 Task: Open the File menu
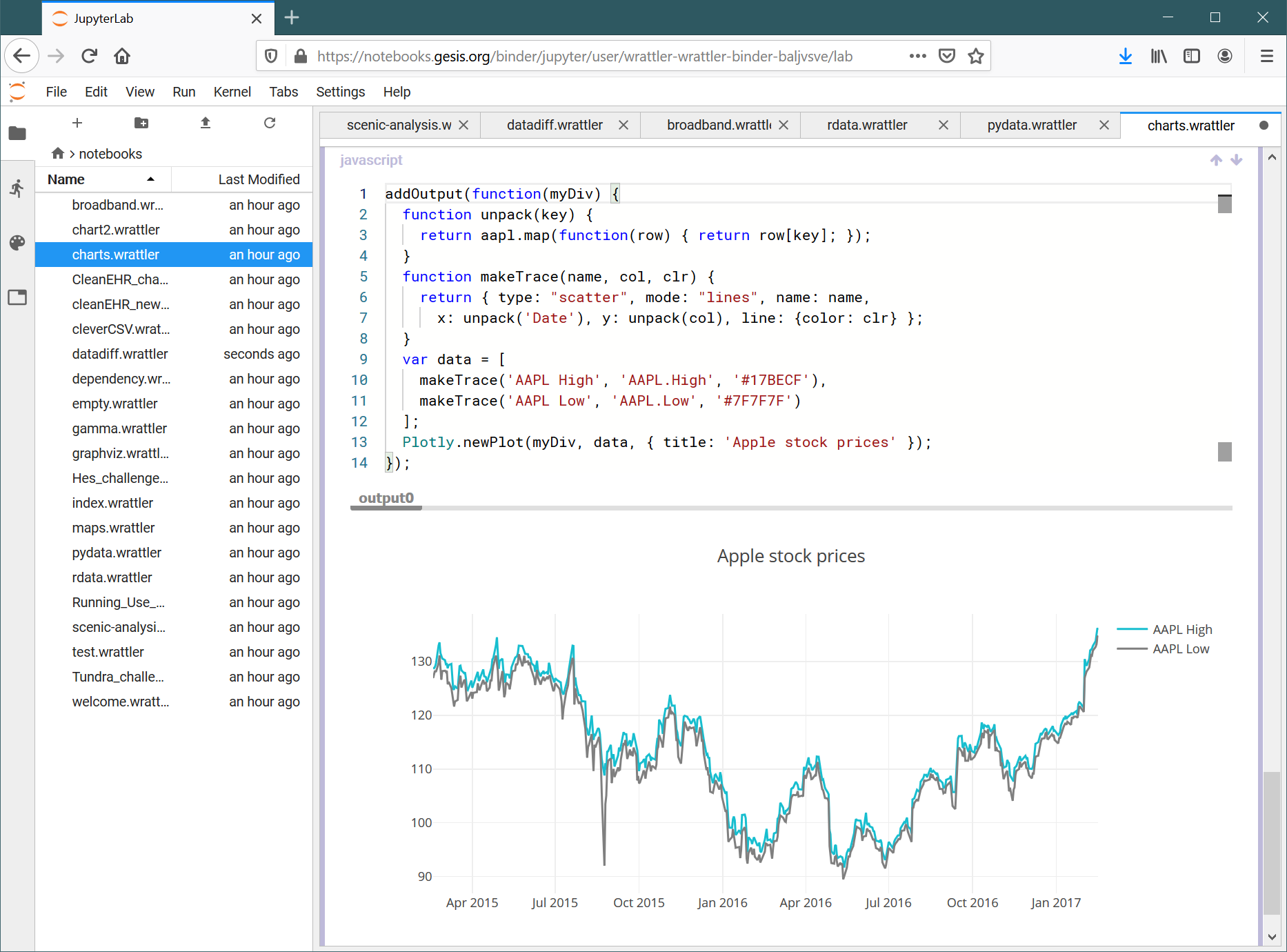(x=57, y=92)
